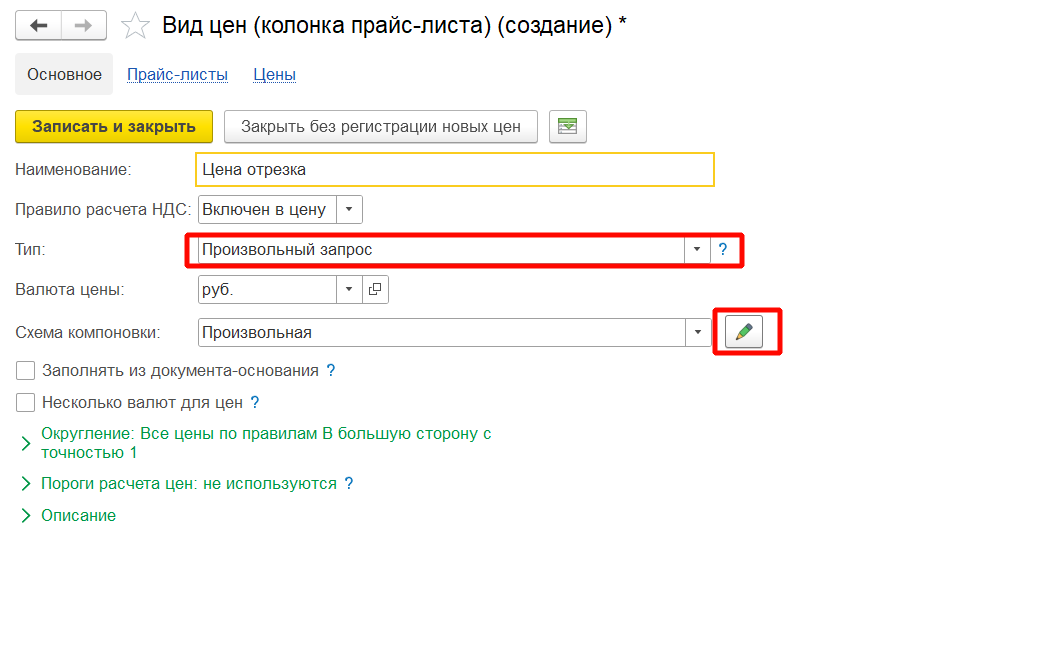Switch to the Прайс-листы tab
The height and width of the screenshot is (646, 1056).
[x=177, y=75]
